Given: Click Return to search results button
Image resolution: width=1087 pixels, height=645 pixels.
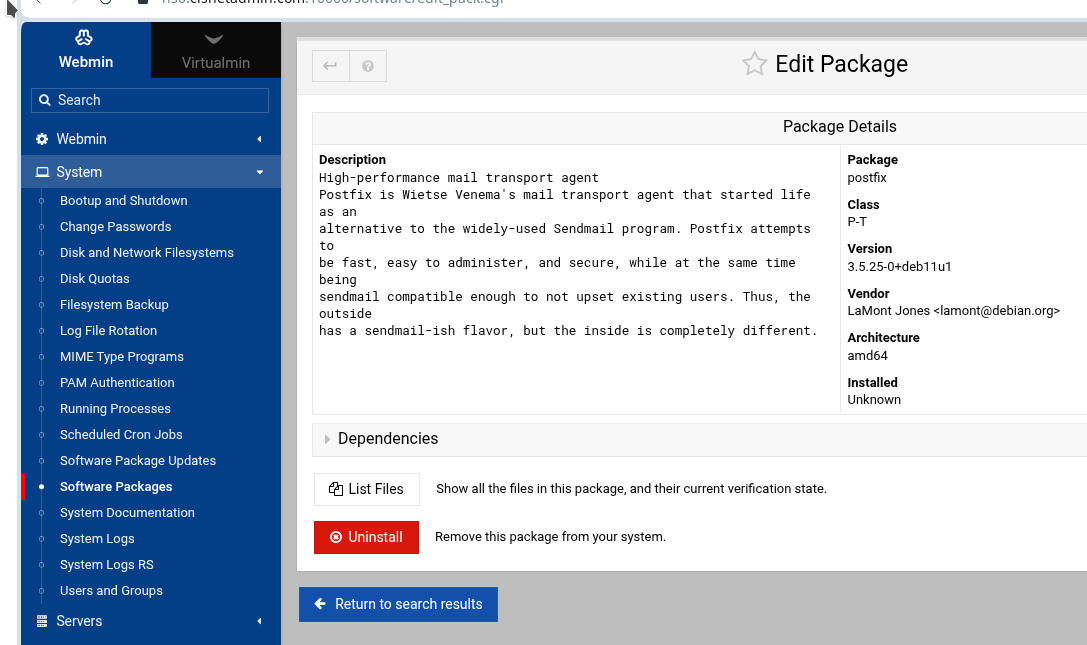Looking at the screenshot, I should point(398,604).
